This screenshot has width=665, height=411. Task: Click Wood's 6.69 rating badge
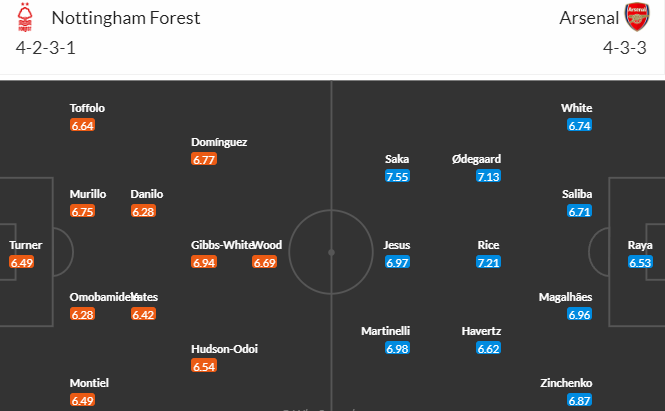264,262
